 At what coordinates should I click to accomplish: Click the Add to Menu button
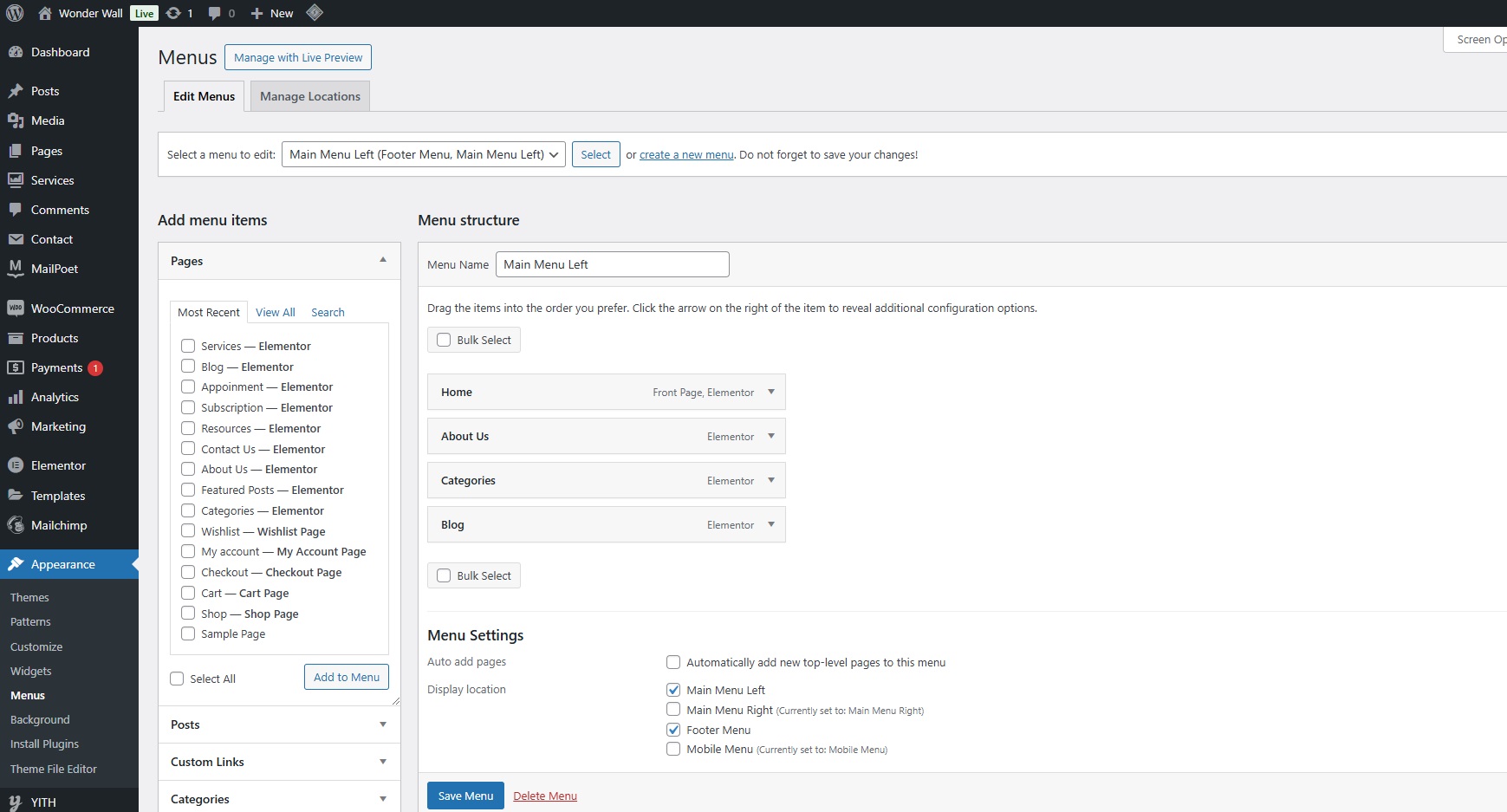click(347, 677)
